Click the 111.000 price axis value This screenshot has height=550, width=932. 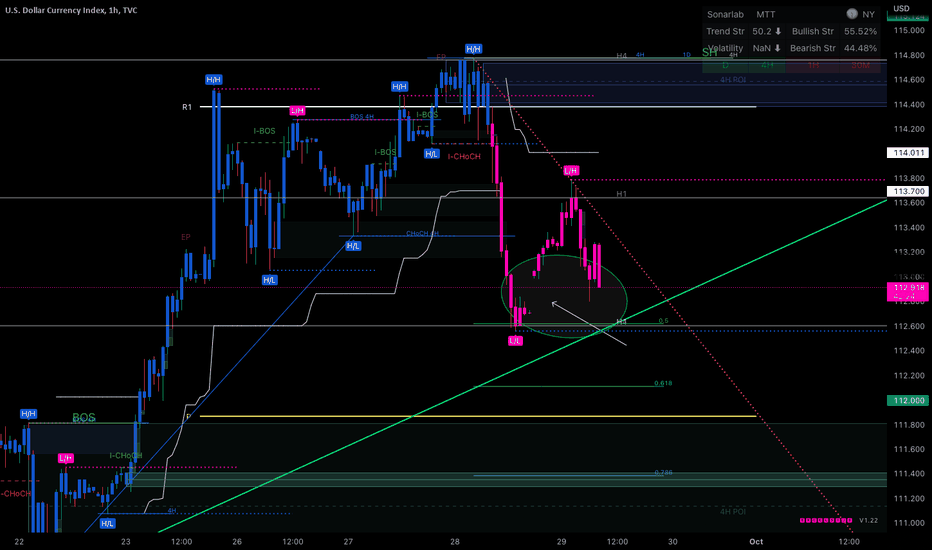[909, 523]
